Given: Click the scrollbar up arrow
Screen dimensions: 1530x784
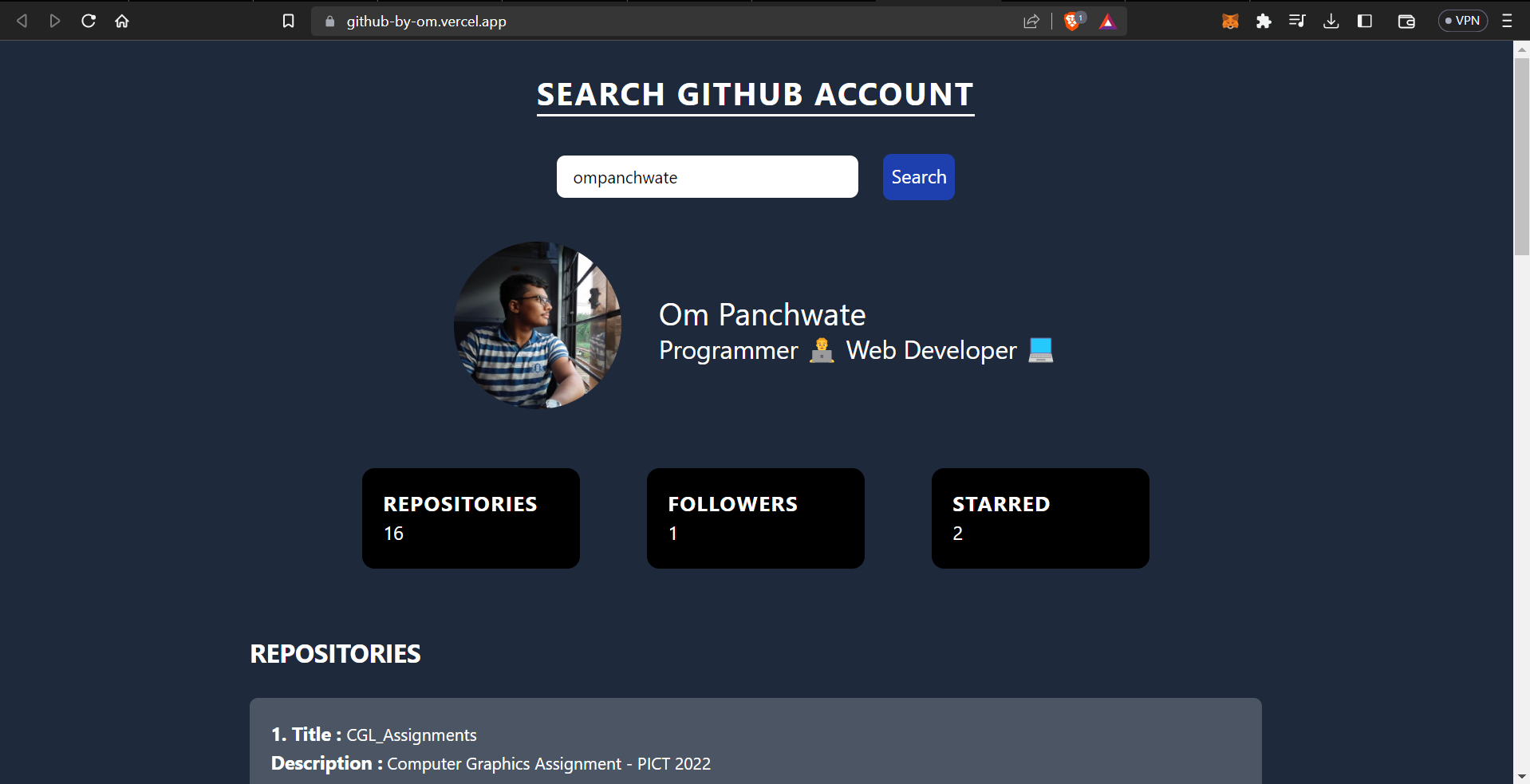Looking at the screenshot, I should click(x=1522, y=49).
